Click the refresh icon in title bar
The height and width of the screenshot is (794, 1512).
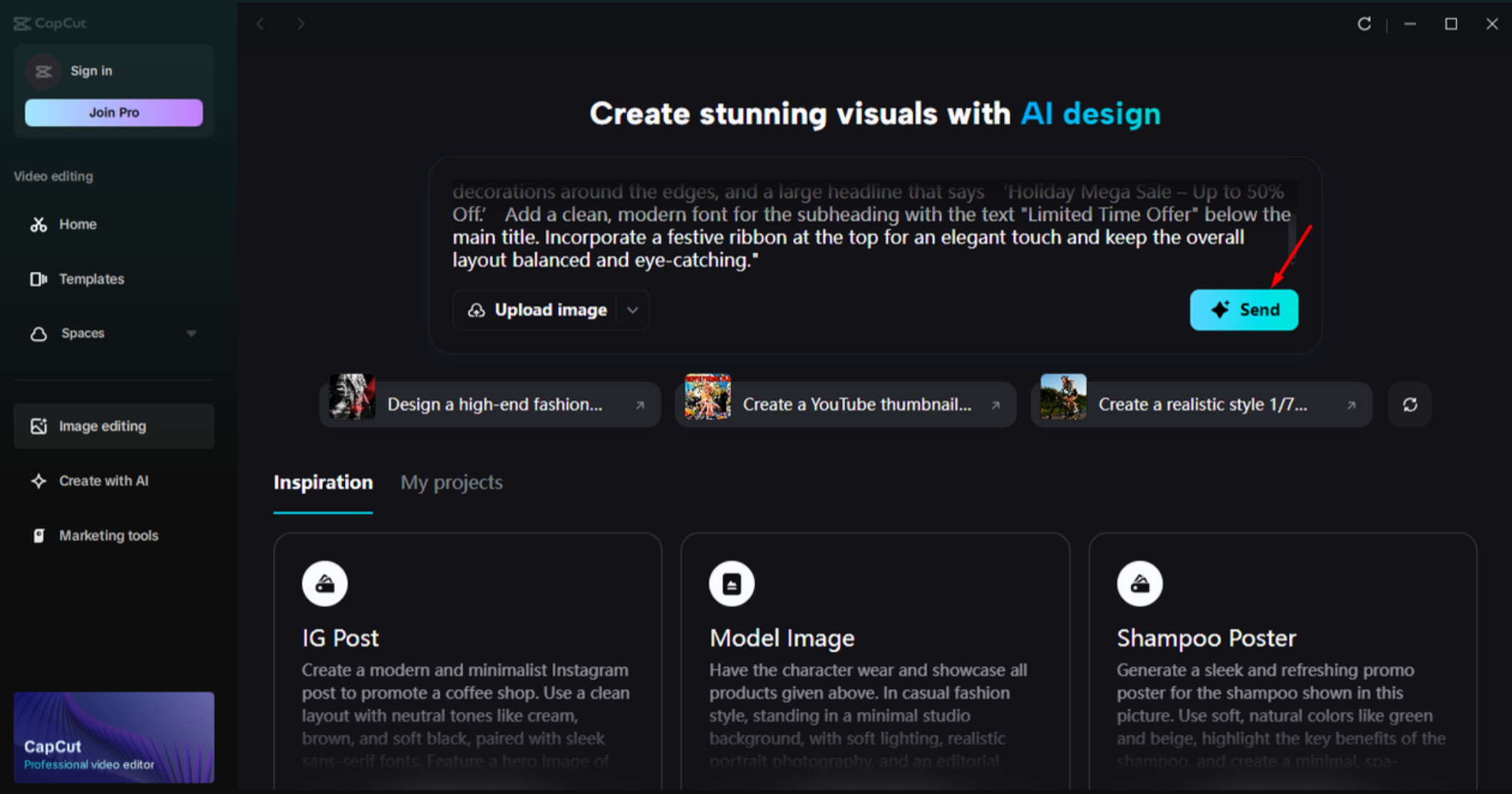(x=1364, y=24)
